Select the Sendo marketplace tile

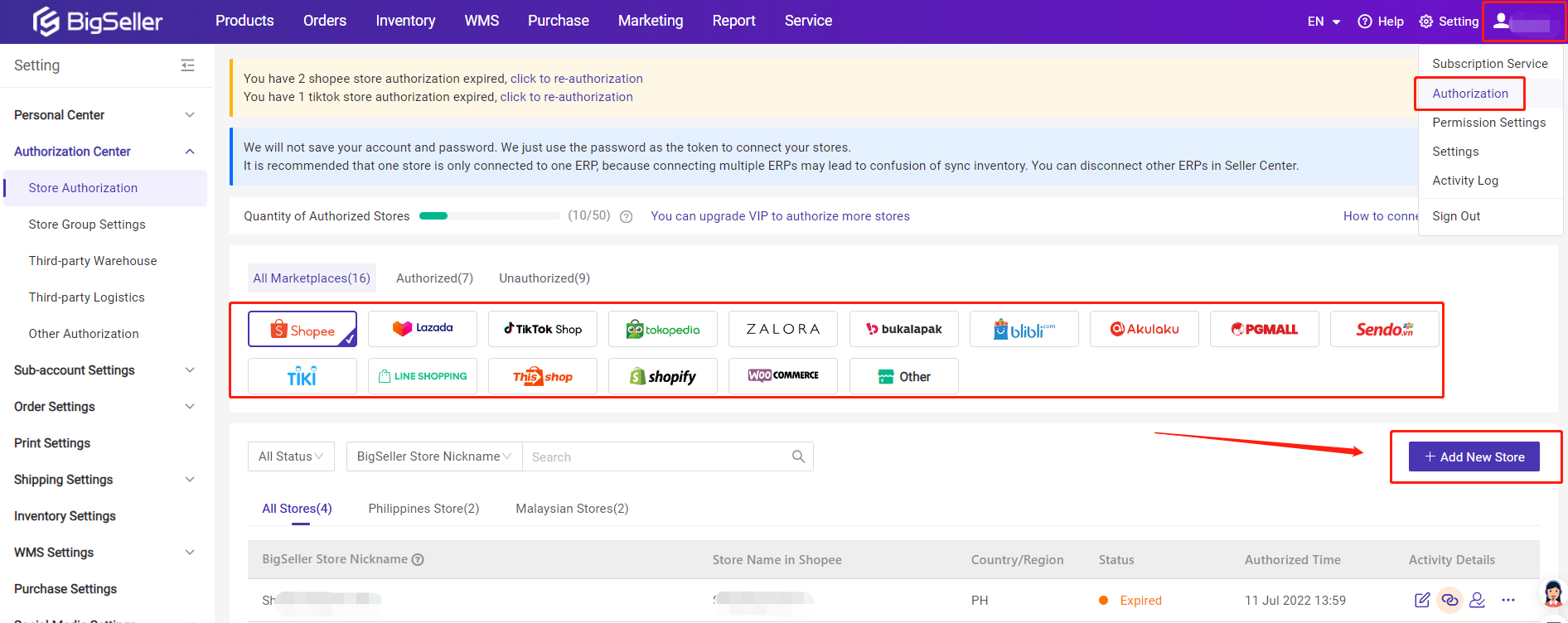point(1385,329)
